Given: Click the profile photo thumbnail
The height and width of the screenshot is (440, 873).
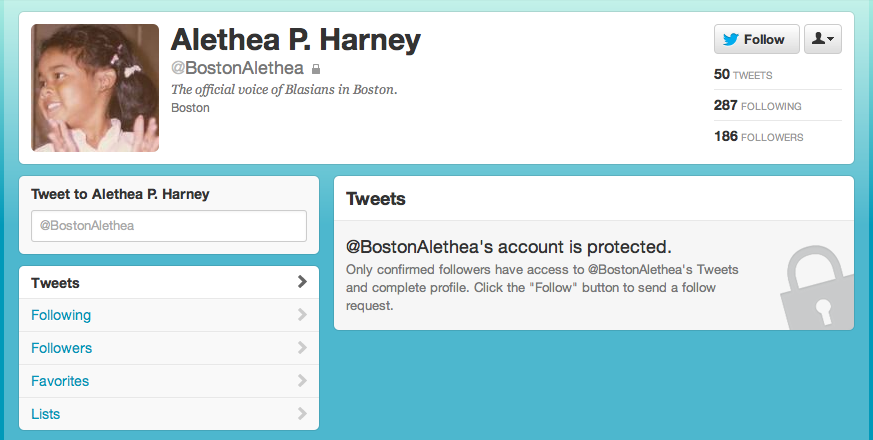Looking at the screenshot, I should 95,88.
